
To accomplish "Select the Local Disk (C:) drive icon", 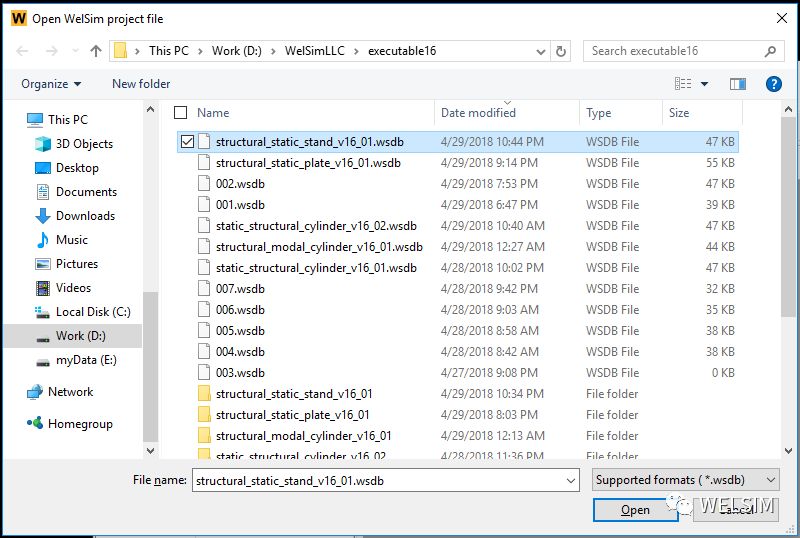I will [43, 312].
